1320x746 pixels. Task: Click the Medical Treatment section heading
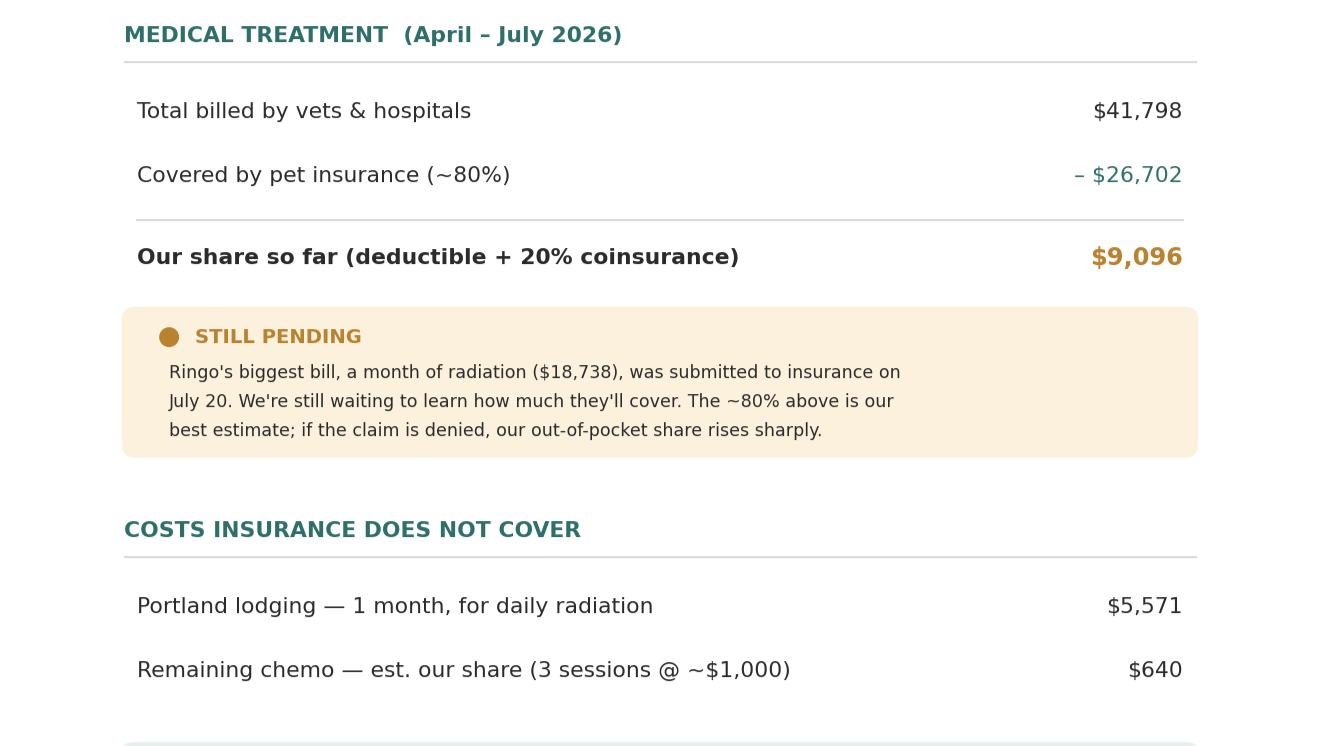373,36
